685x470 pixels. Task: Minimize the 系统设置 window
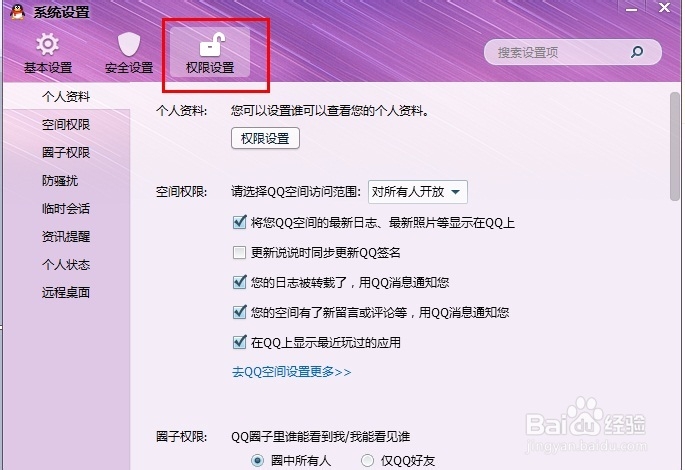(x=631, y=9)
